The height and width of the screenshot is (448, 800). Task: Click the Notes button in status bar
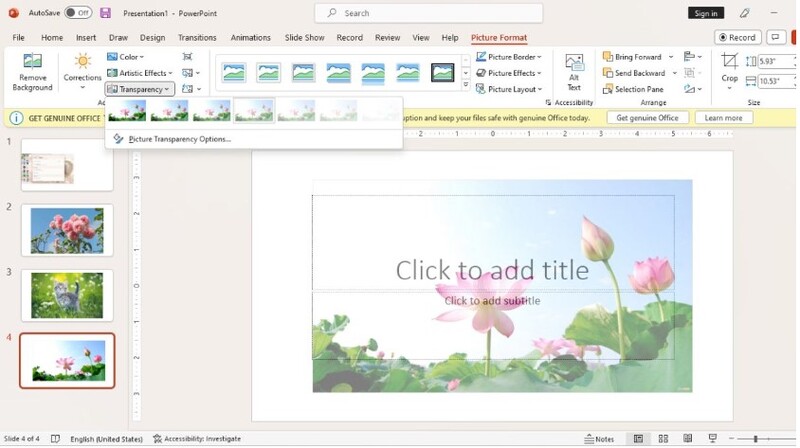click(598, 439)
